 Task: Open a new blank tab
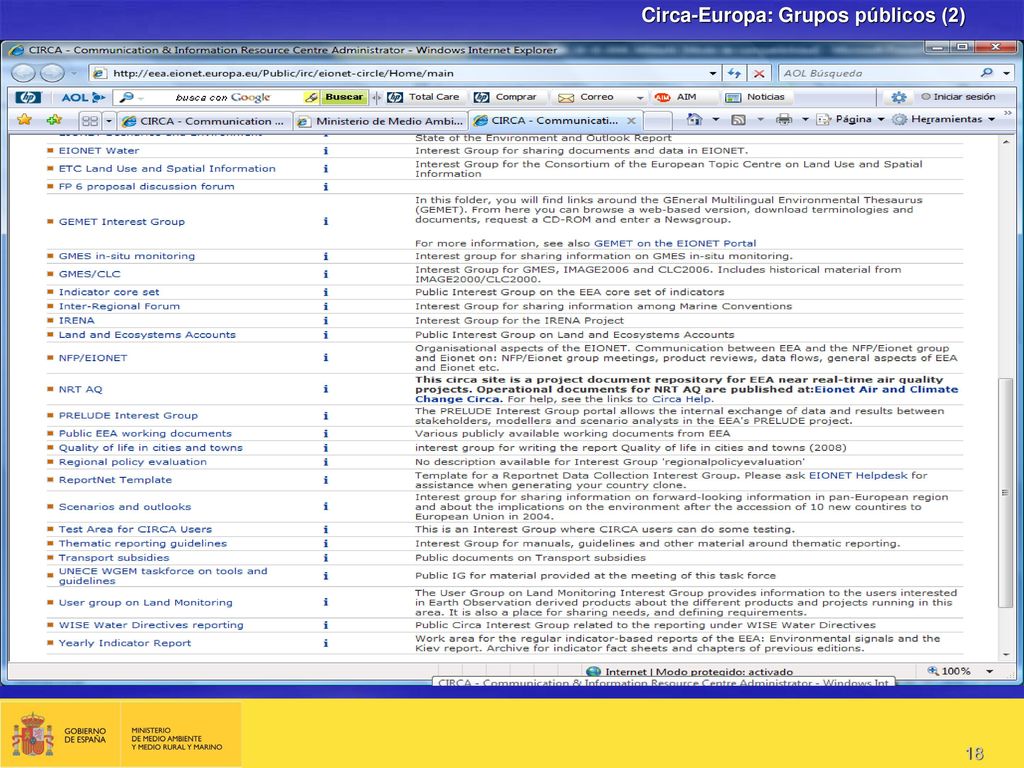click(x=658, y=121)
